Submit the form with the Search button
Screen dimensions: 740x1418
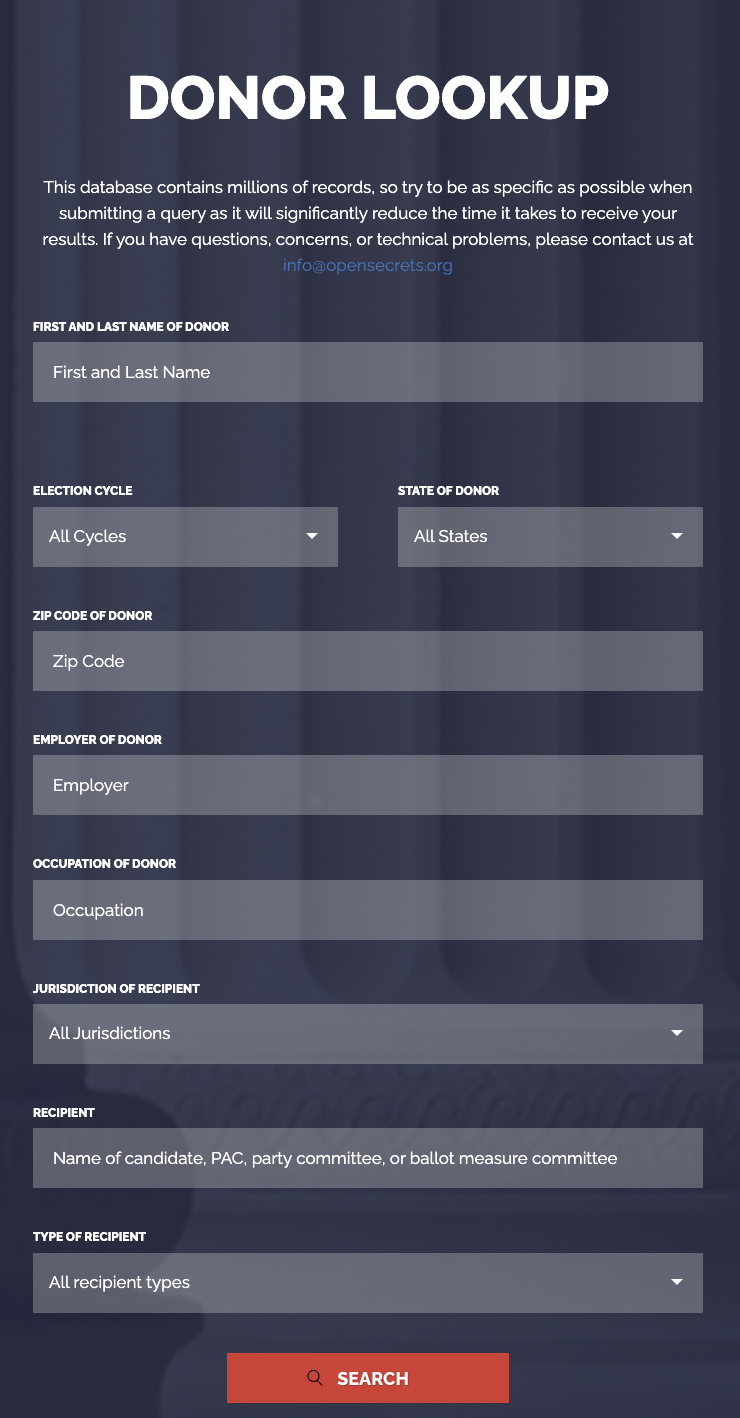368,1378
